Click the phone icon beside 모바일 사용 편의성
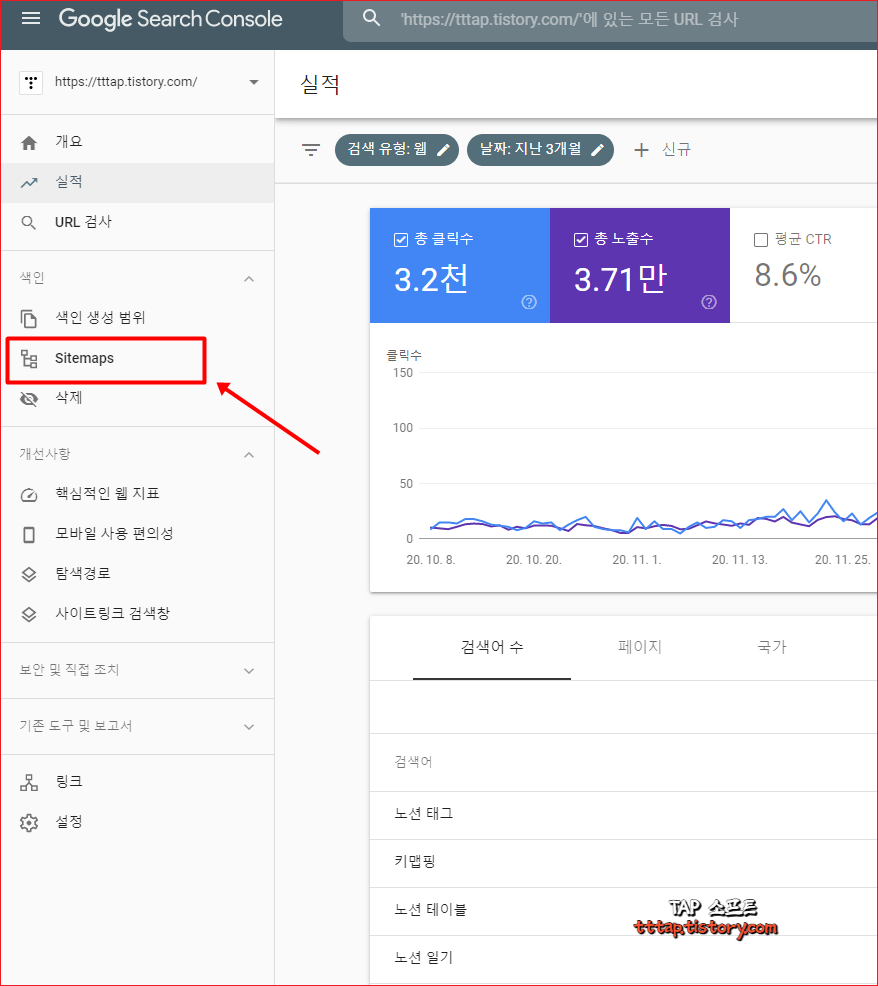Screen dimensions: 878x986 click(29, 535)
